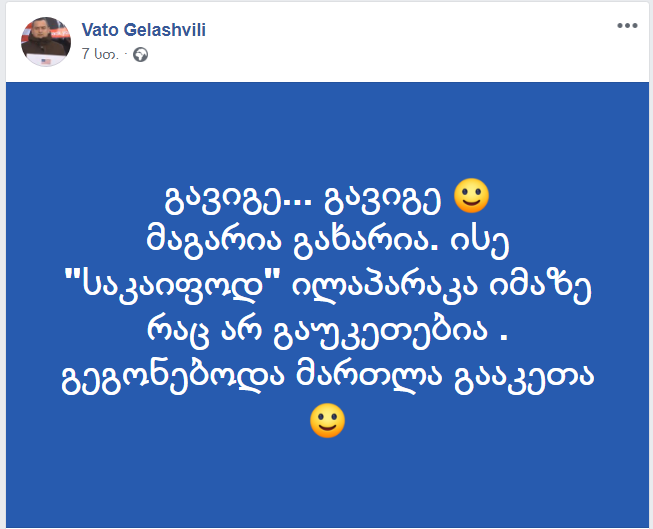The width and height of the screenshot is (653, 529).
Task: Click the smiley emoji below the post text
Action: [327, 420]
